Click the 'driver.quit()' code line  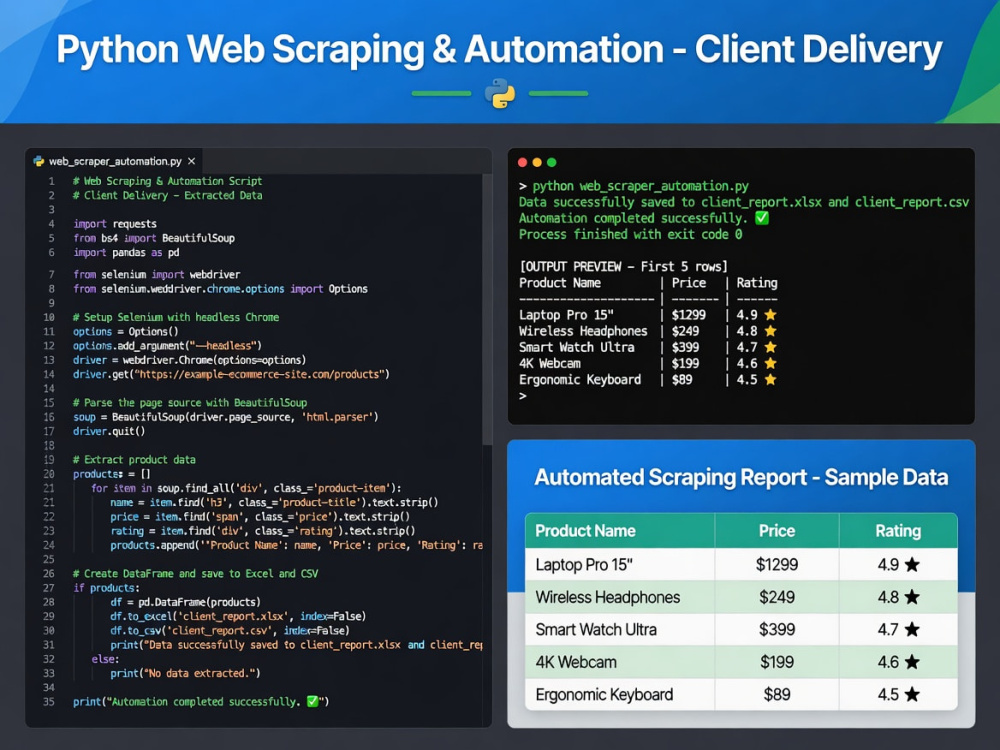pyautogui.click(x=109, y=431)
